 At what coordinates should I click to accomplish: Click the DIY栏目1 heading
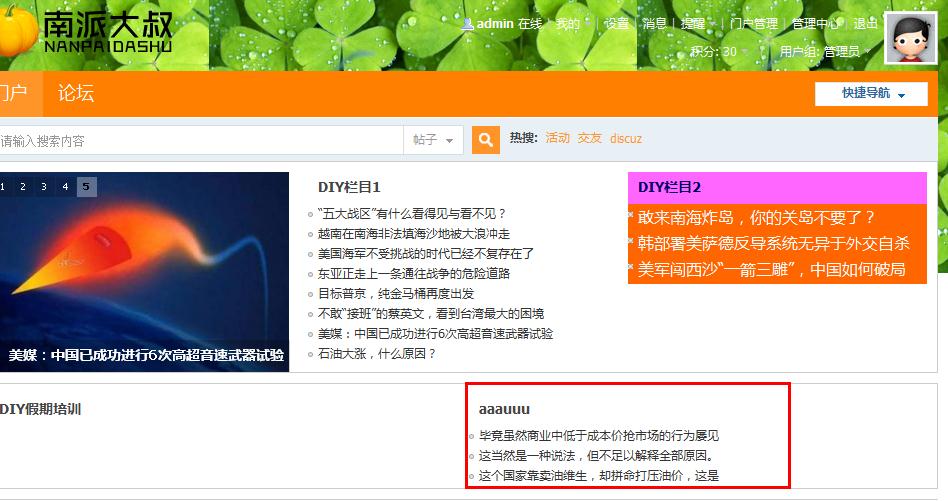349,187
